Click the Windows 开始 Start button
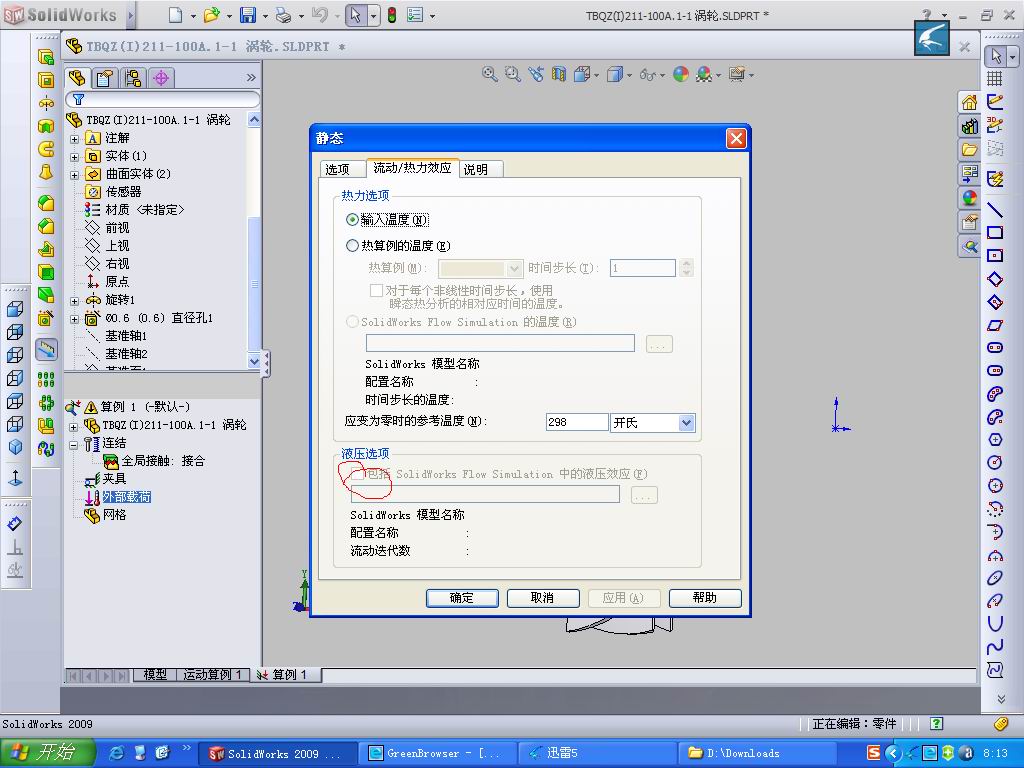The width and height of the screenshot is (1024, 768). 48,753
